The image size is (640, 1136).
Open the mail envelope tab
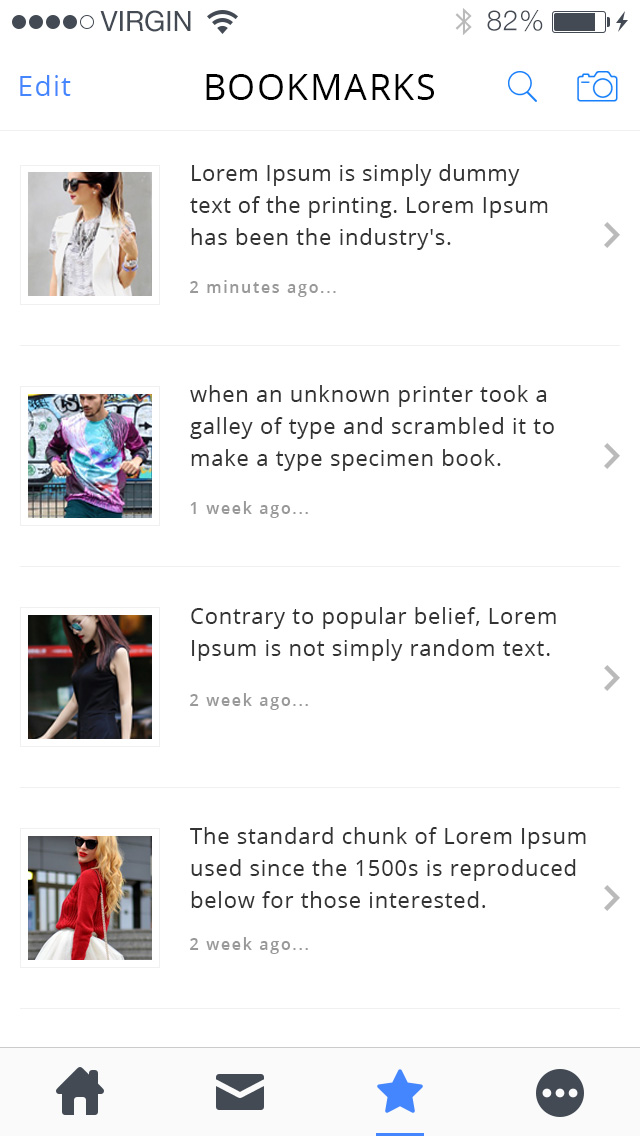point(240,1092)
